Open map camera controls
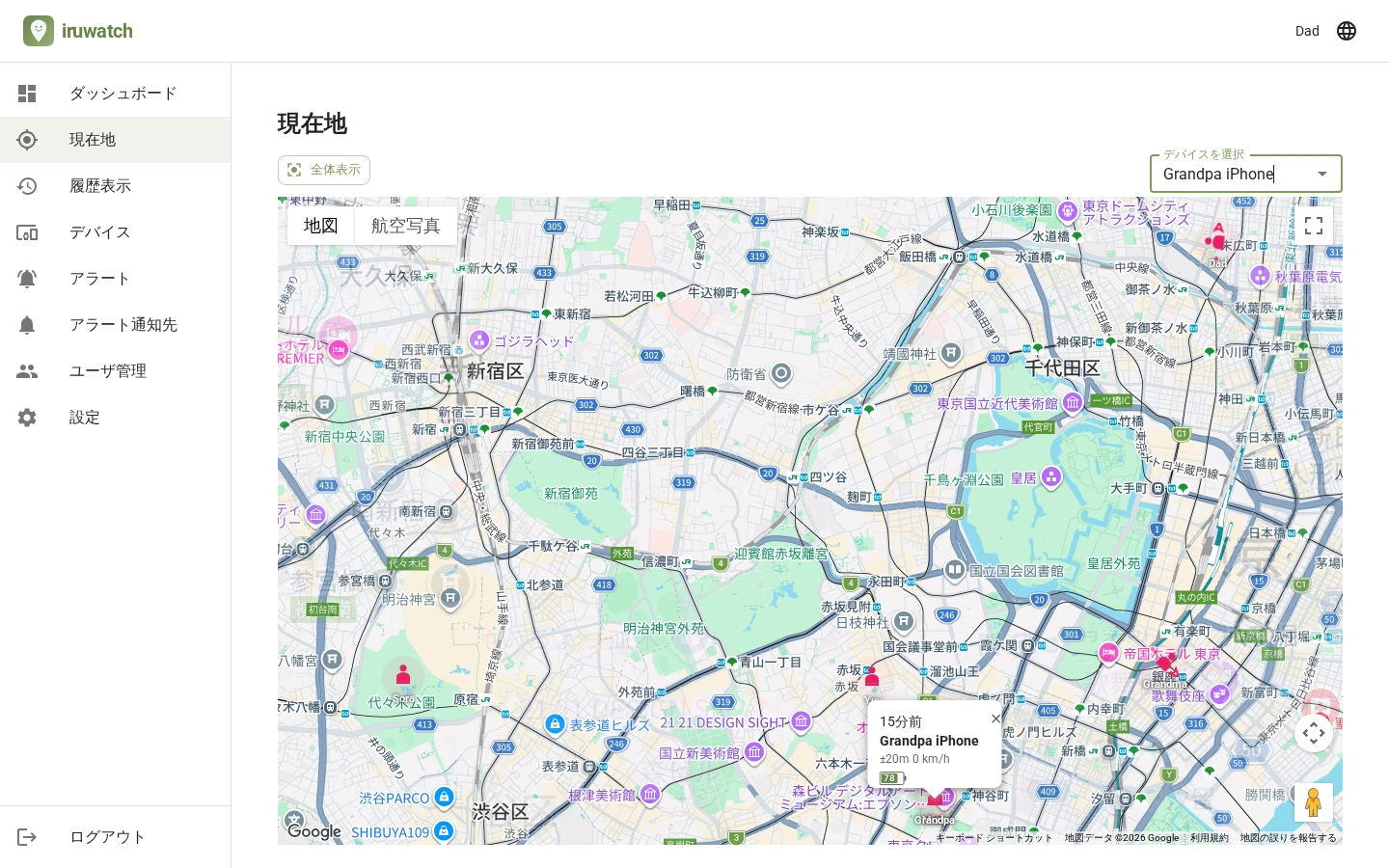Viewport: 1389px width, 868px height. 1314,733
